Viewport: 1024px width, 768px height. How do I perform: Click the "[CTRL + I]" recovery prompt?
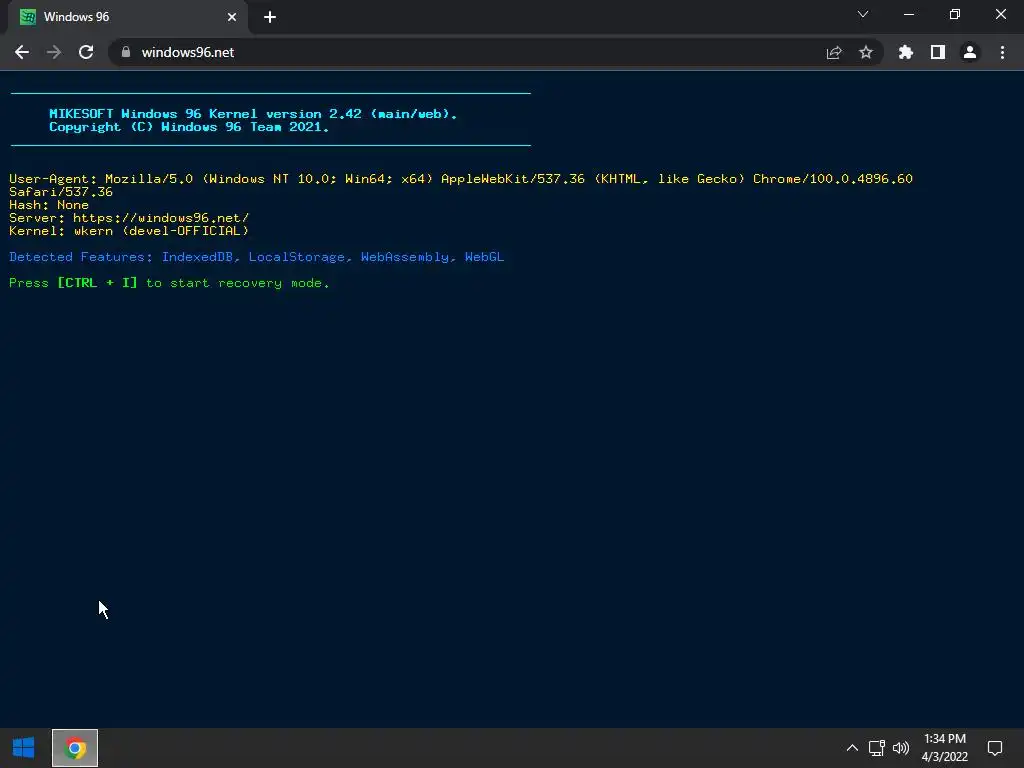(97, 283)
